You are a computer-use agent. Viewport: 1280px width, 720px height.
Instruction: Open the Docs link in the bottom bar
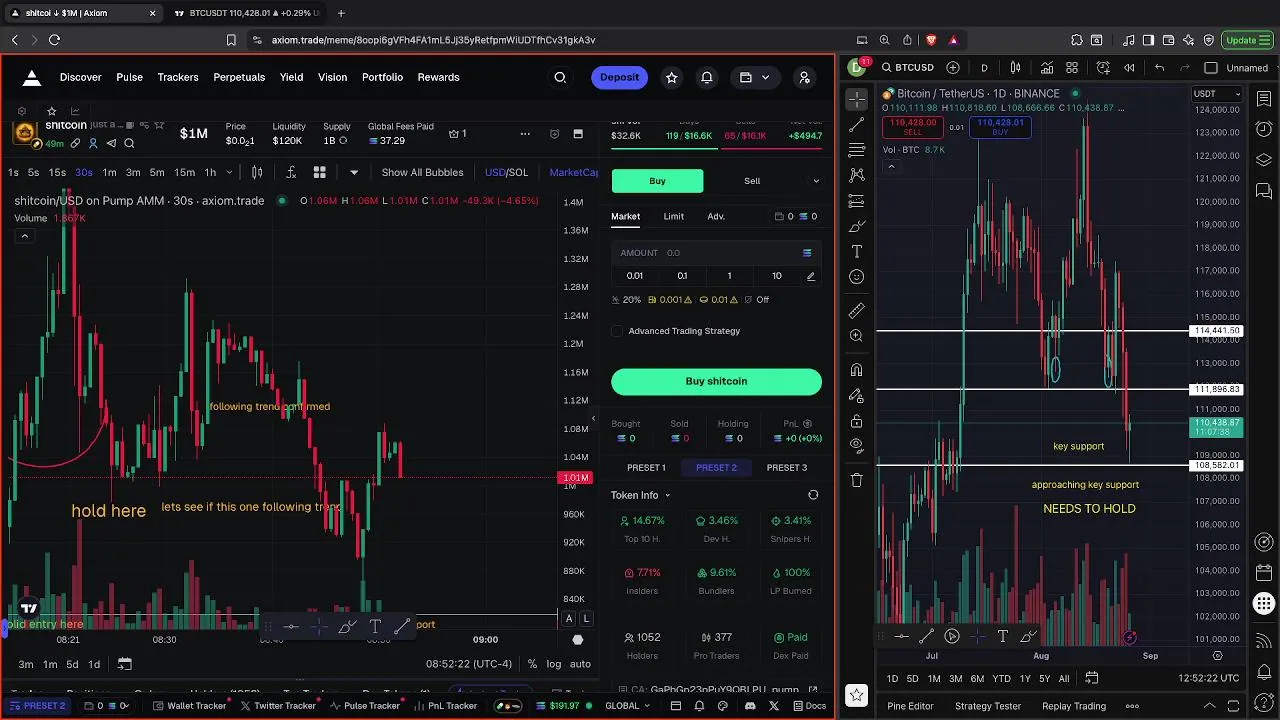click(809, 706)
